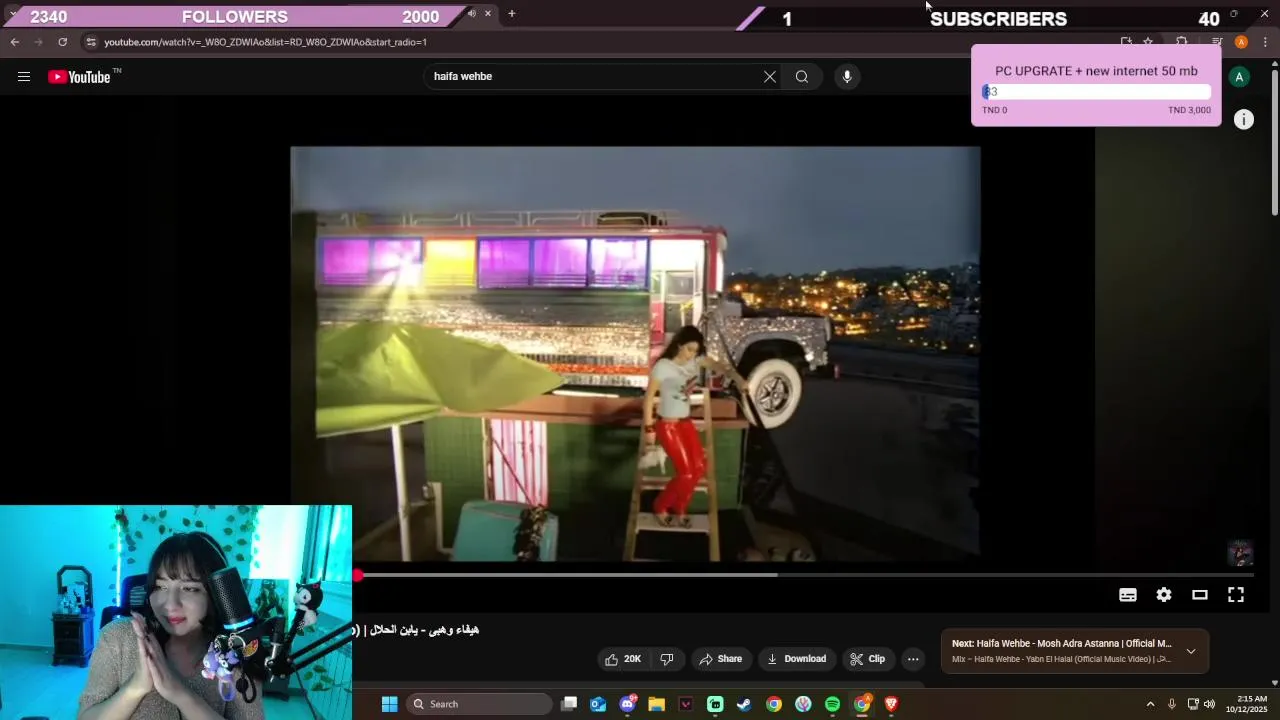Show video info card icon

coord(1243,119)
